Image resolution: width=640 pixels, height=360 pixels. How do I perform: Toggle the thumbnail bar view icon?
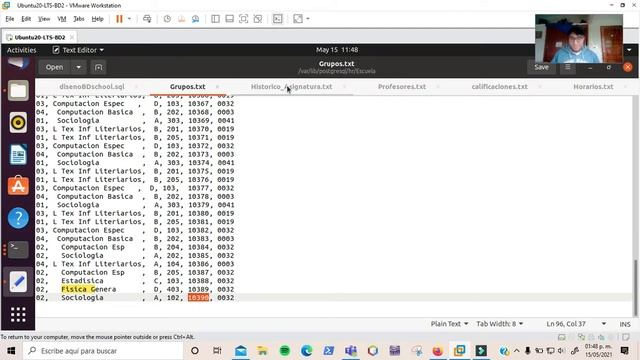coord(229,19)
